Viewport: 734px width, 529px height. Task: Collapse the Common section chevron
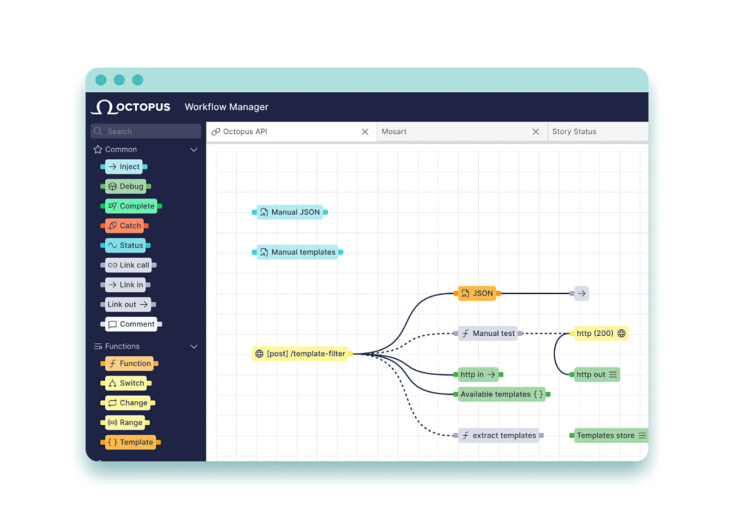point(194,150)
